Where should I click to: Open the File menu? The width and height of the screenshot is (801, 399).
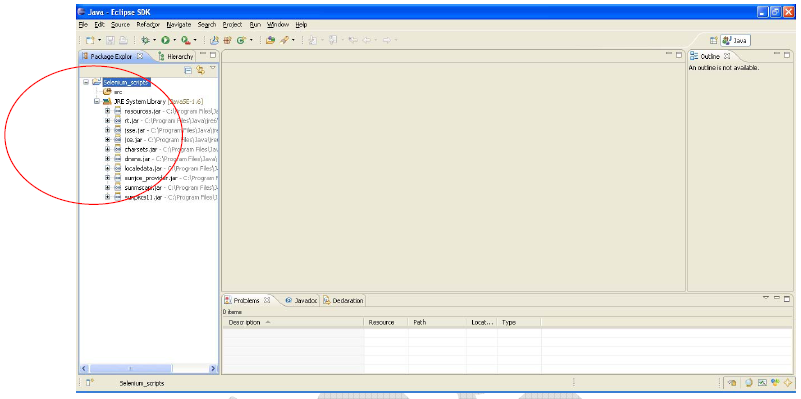83,25
